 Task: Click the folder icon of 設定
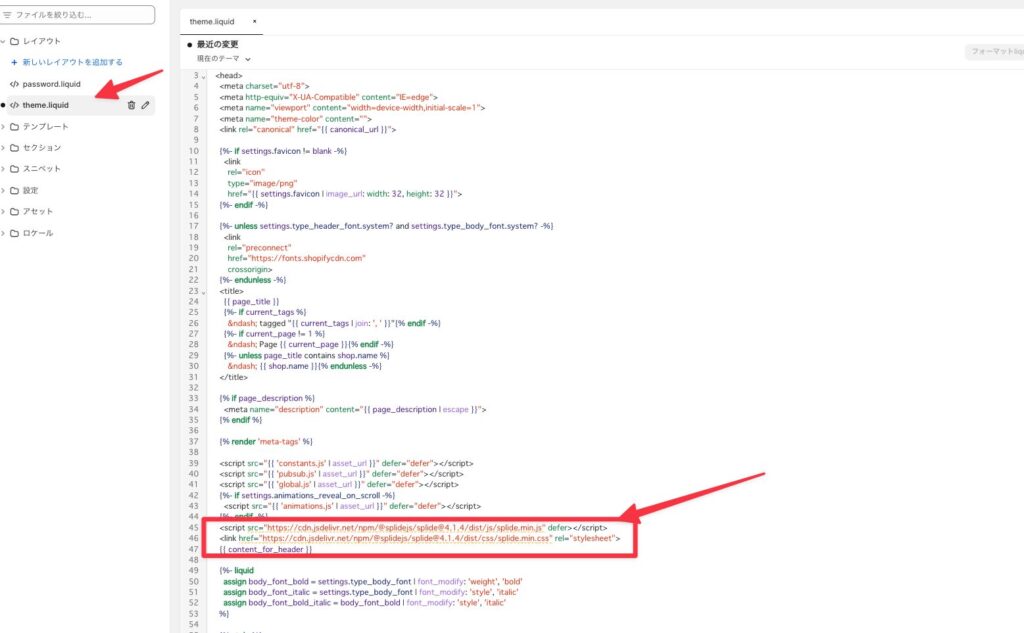click(x=14, y=191)
